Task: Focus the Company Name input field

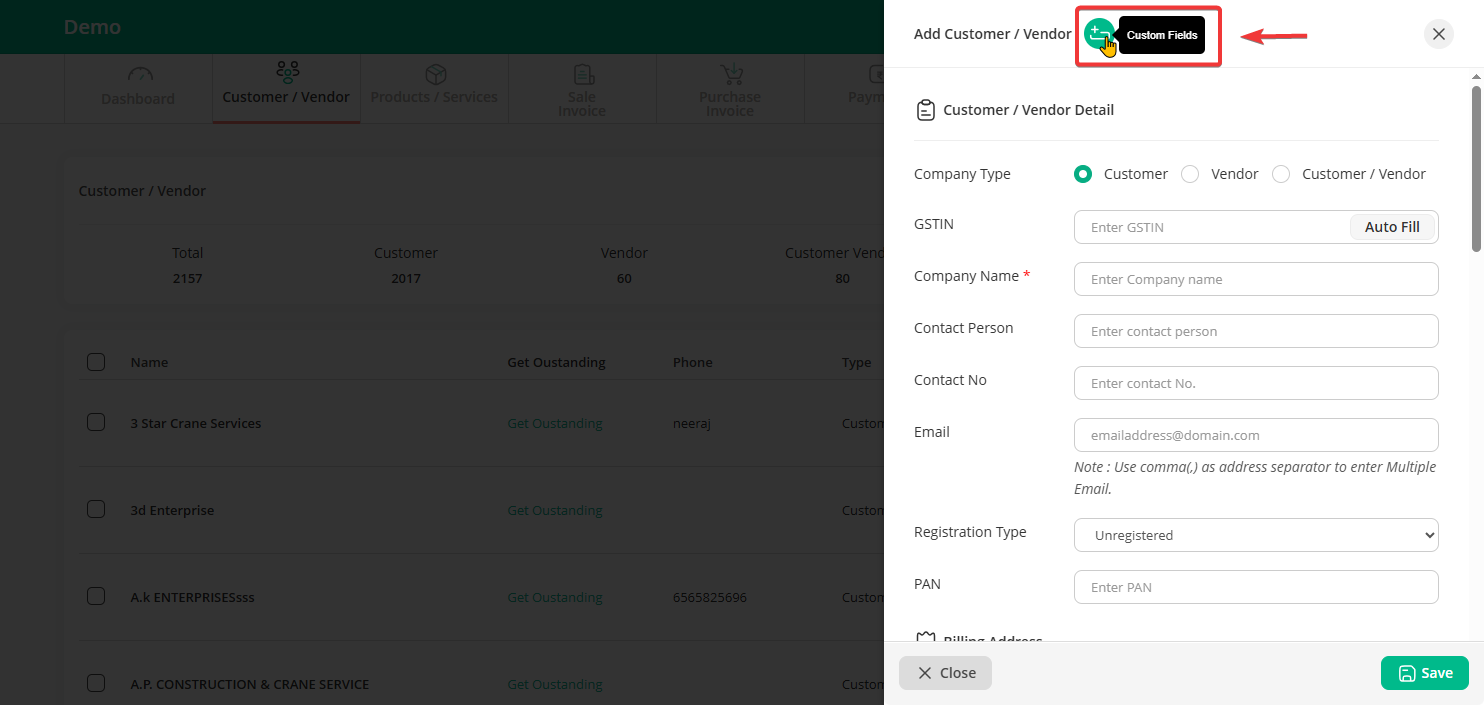Action: point(1255,279)
